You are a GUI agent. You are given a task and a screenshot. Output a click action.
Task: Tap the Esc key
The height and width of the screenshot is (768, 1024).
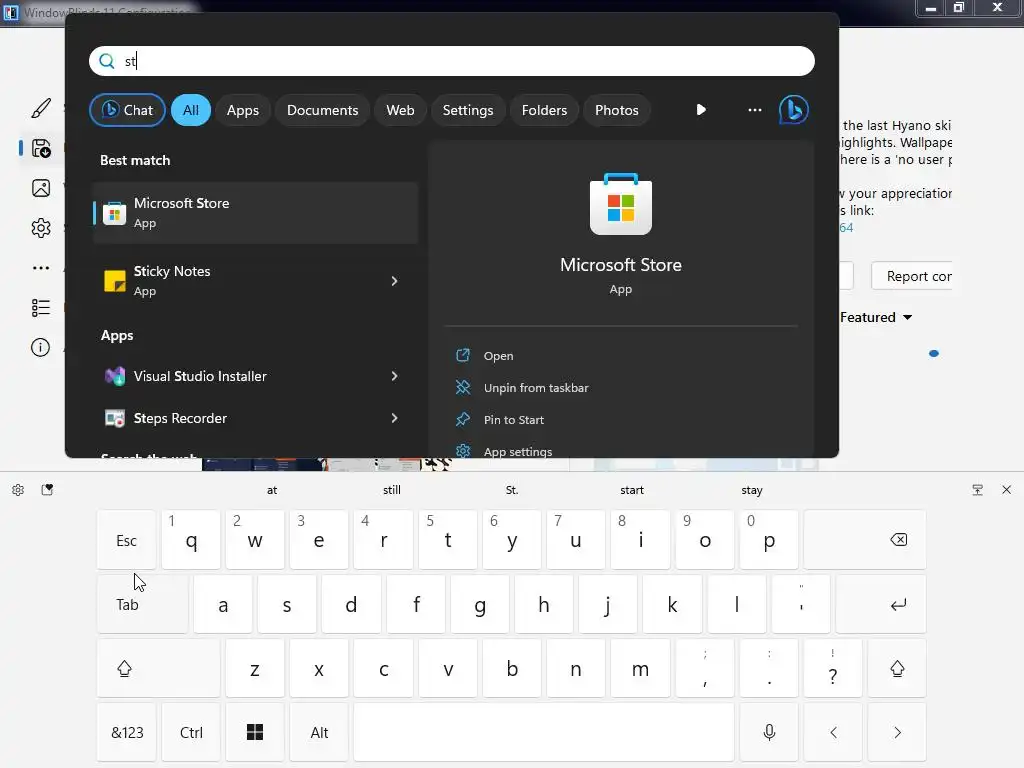pyautogui.click(x=127, y=539)
